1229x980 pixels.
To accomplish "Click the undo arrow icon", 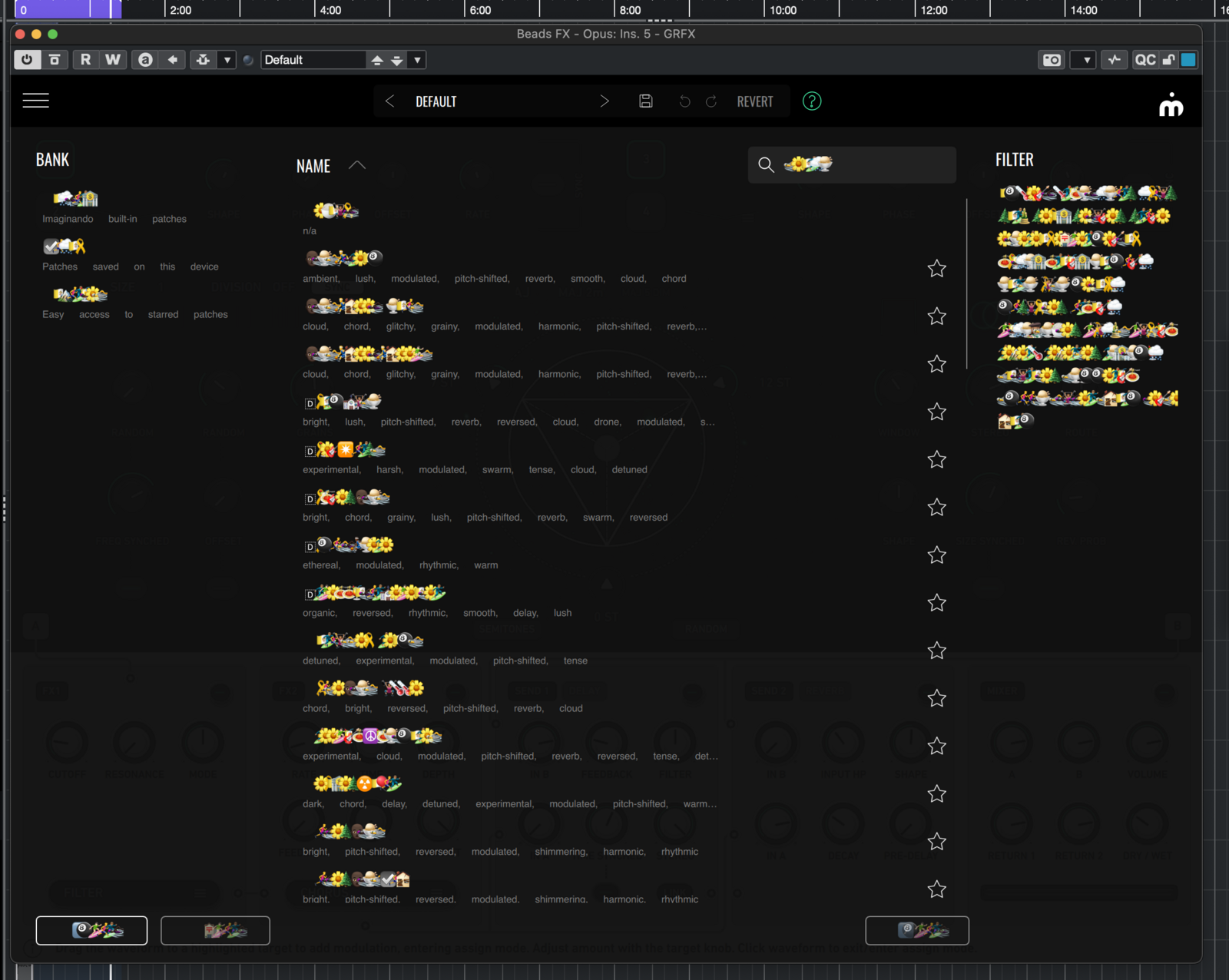I will pyautogui.click(x=684, y=101).
